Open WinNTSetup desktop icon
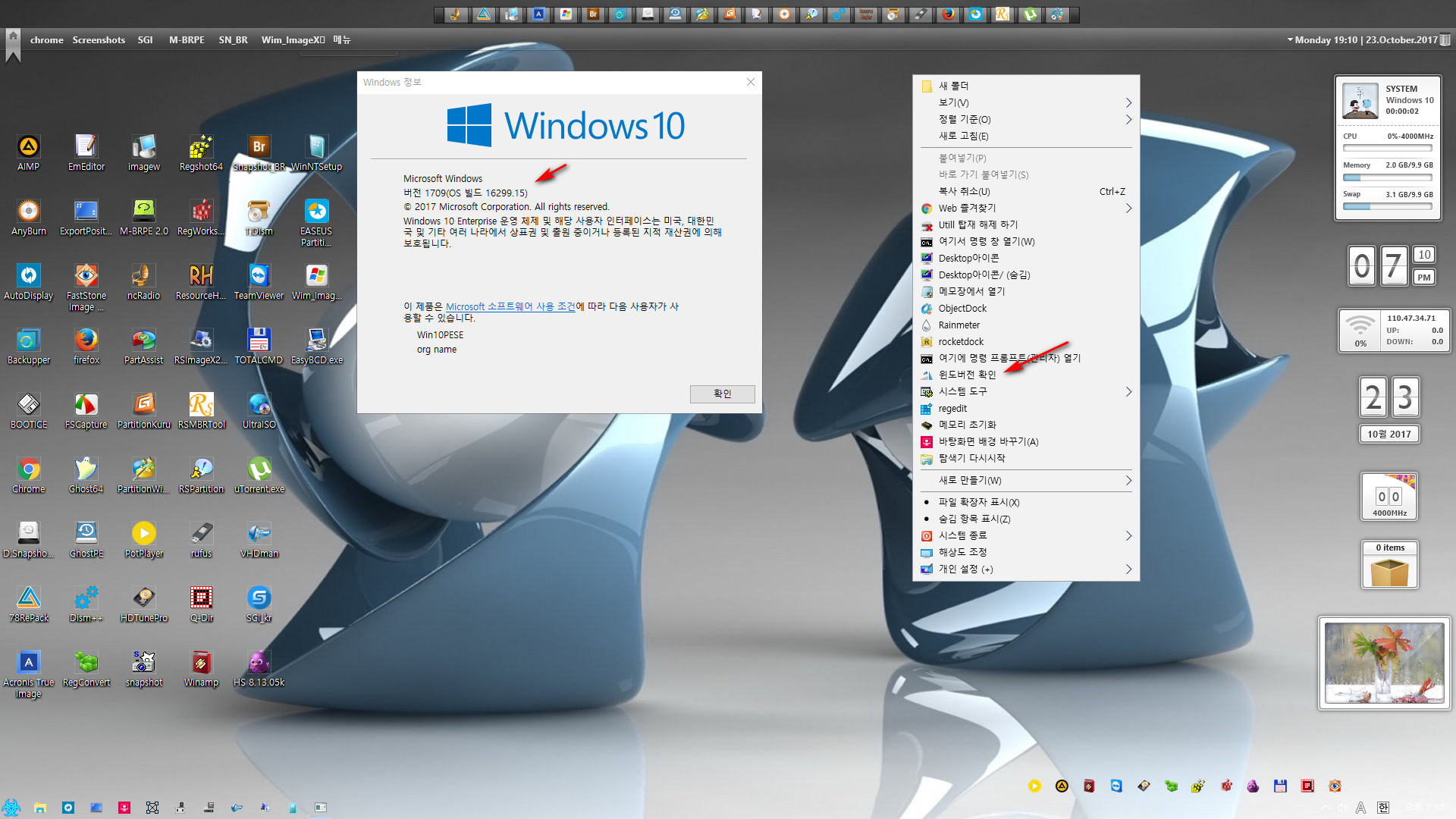1456x819 pixels. tap(316, 152)
